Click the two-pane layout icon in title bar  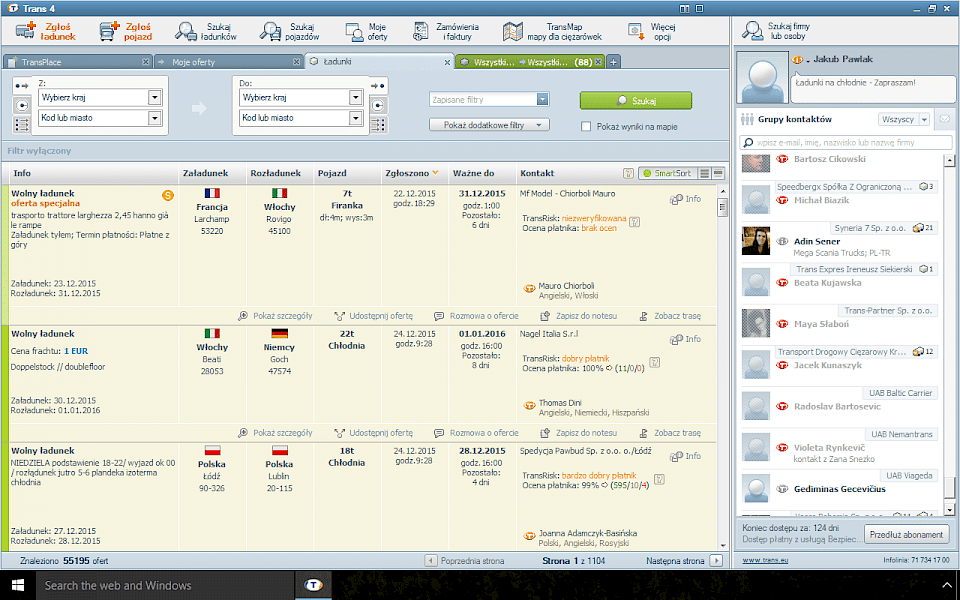click(x=684, y=9)
